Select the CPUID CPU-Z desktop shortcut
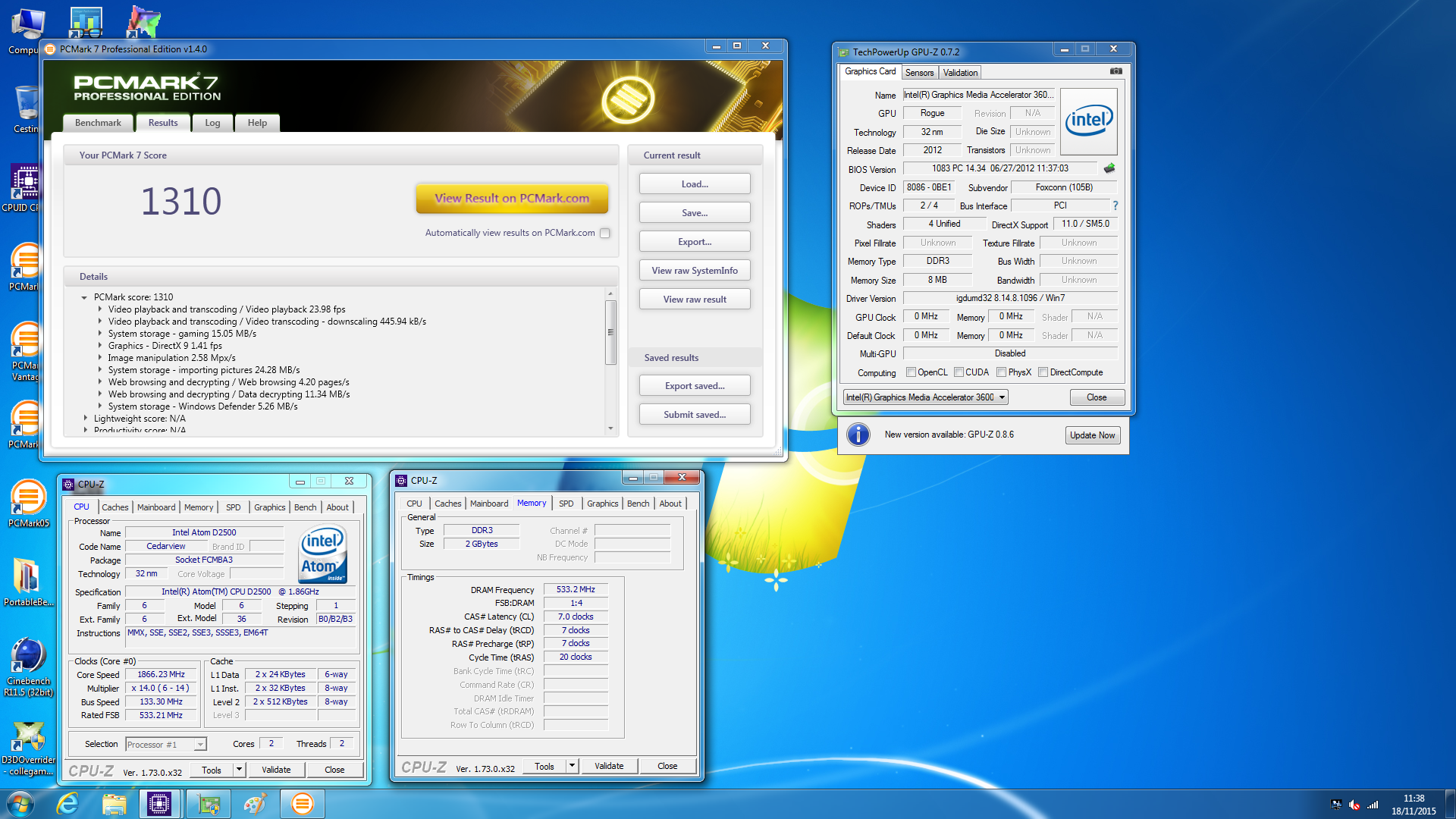 click(24, 189)
